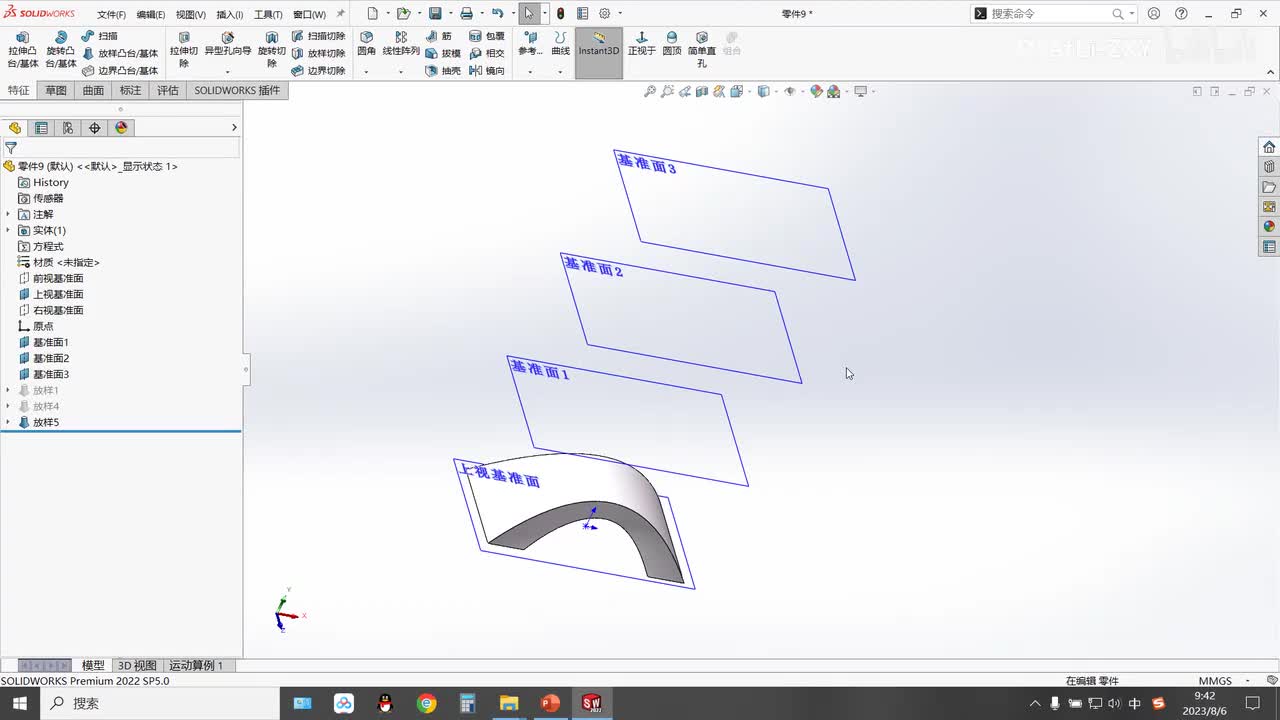
Task: Expand the 放样5 feature node
Action: pyautogui.click(x=8, y=422)
